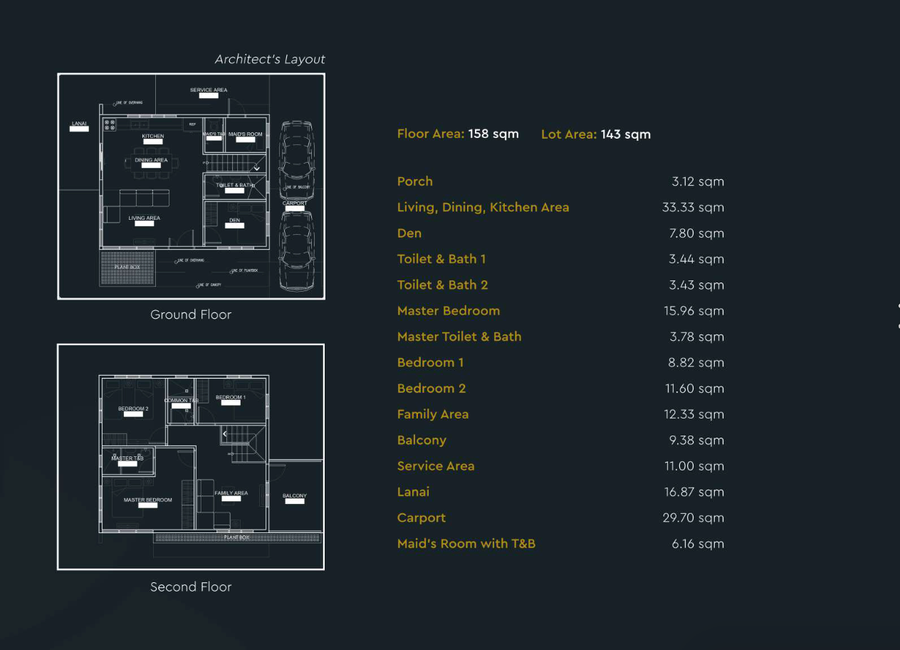This screenshot has height=650, width=900.
Task: Click the "Toilet & Bath 1" label
Action: tap(441, 259)
